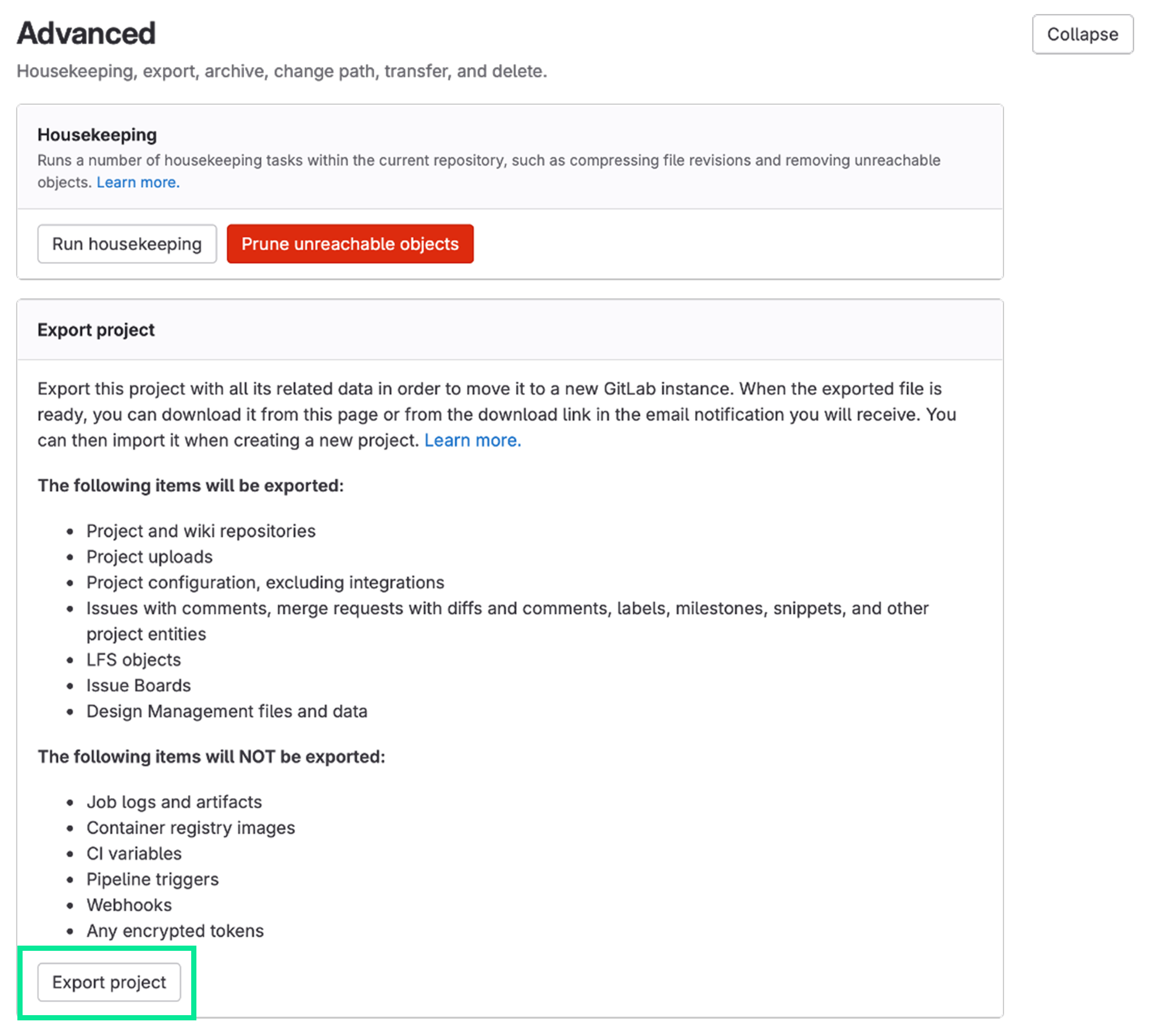Click the 'Project uploads' list item
1168x1036 pixels.
(149, 557)
